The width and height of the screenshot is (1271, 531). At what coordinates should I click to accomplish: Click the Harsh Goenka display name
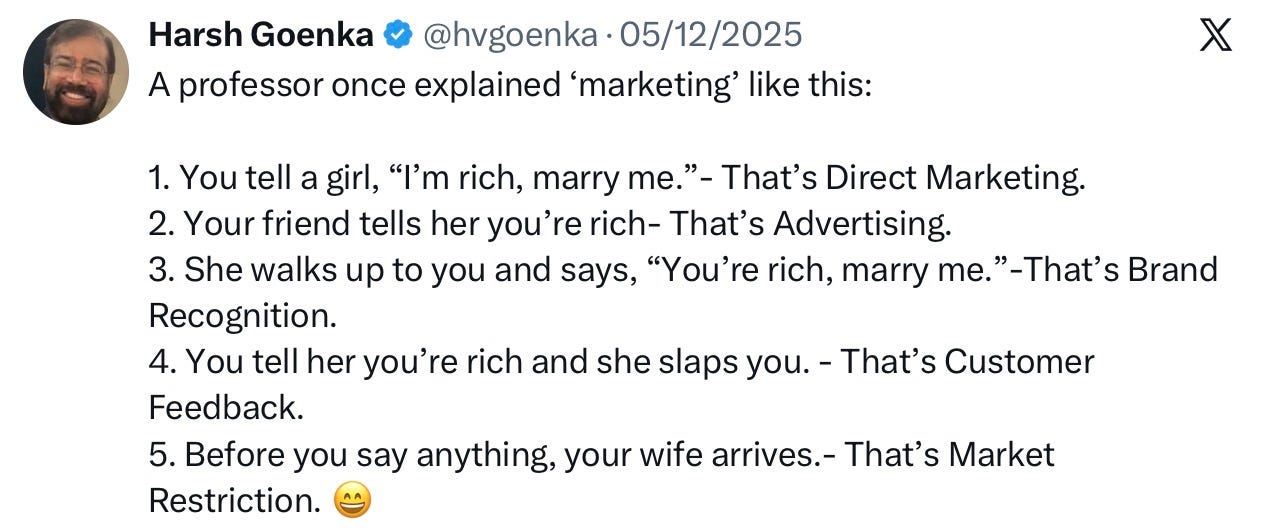(260, 35)
